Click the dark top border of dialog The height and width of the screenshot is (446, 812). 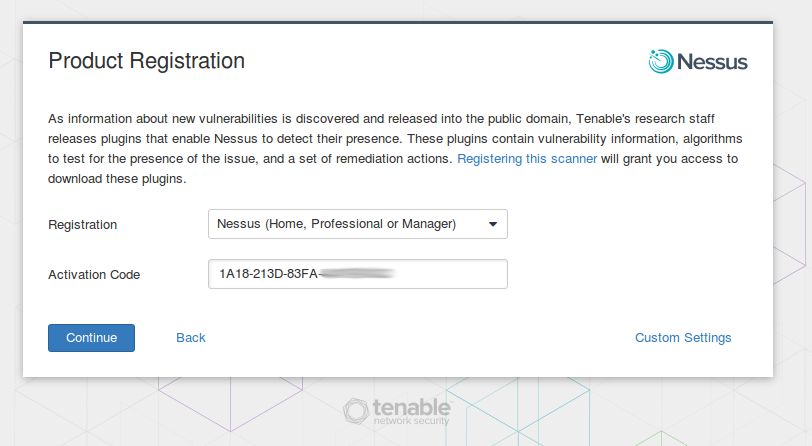click(x=398, y=22)
